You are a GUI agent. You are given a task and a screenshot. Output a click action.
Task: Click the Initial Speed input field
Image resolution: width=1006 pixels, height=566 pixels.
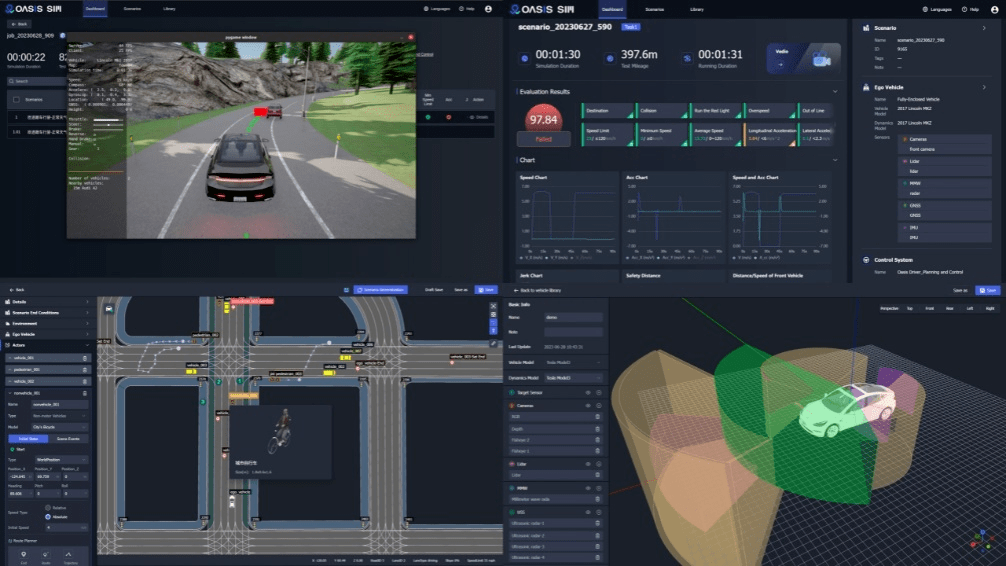(66, 527)
